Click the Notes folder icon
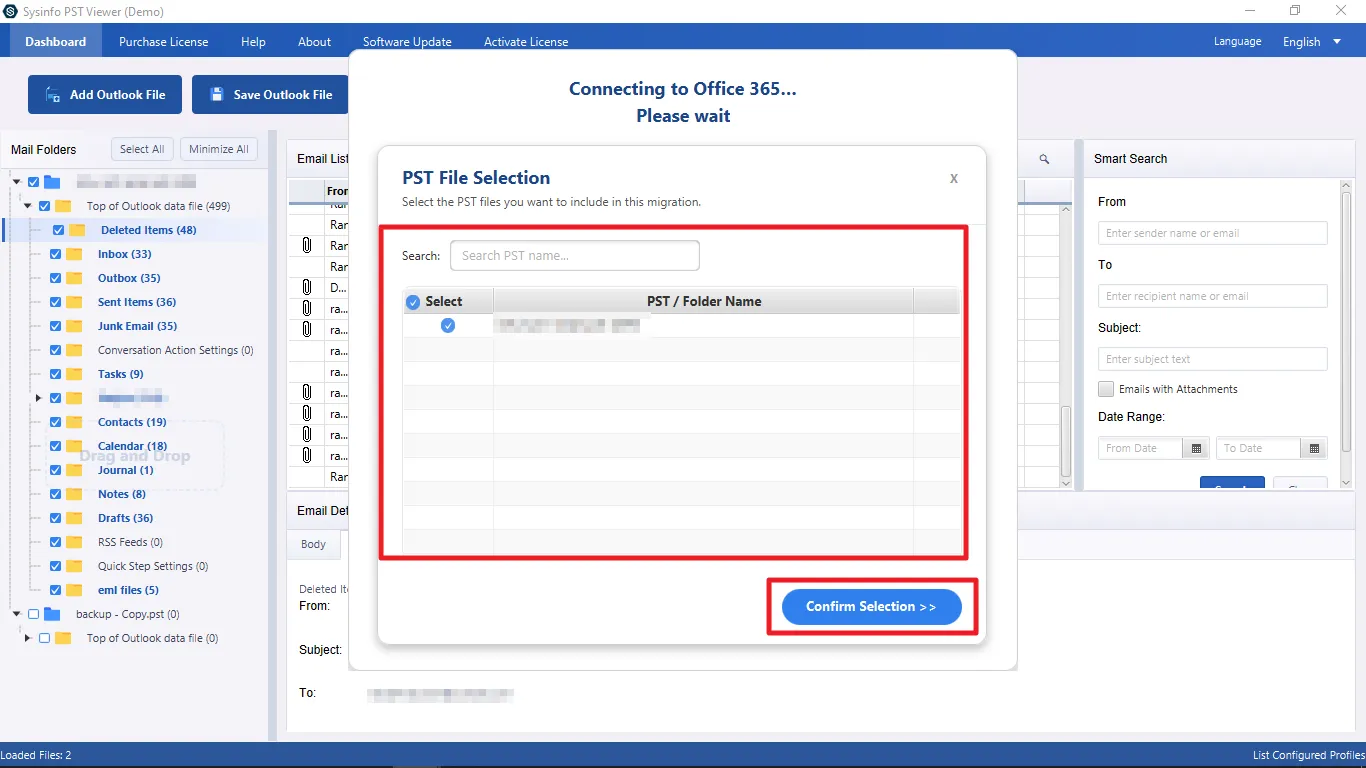This screenshot has width=1366, height=768. pos(74,494)
